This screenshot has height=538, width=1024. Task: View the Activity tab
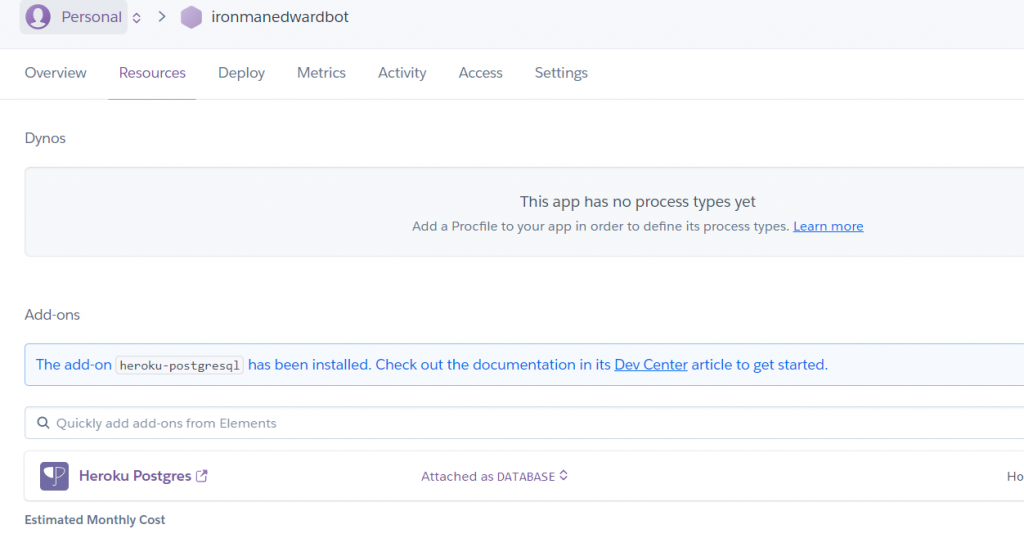(402, 73)
